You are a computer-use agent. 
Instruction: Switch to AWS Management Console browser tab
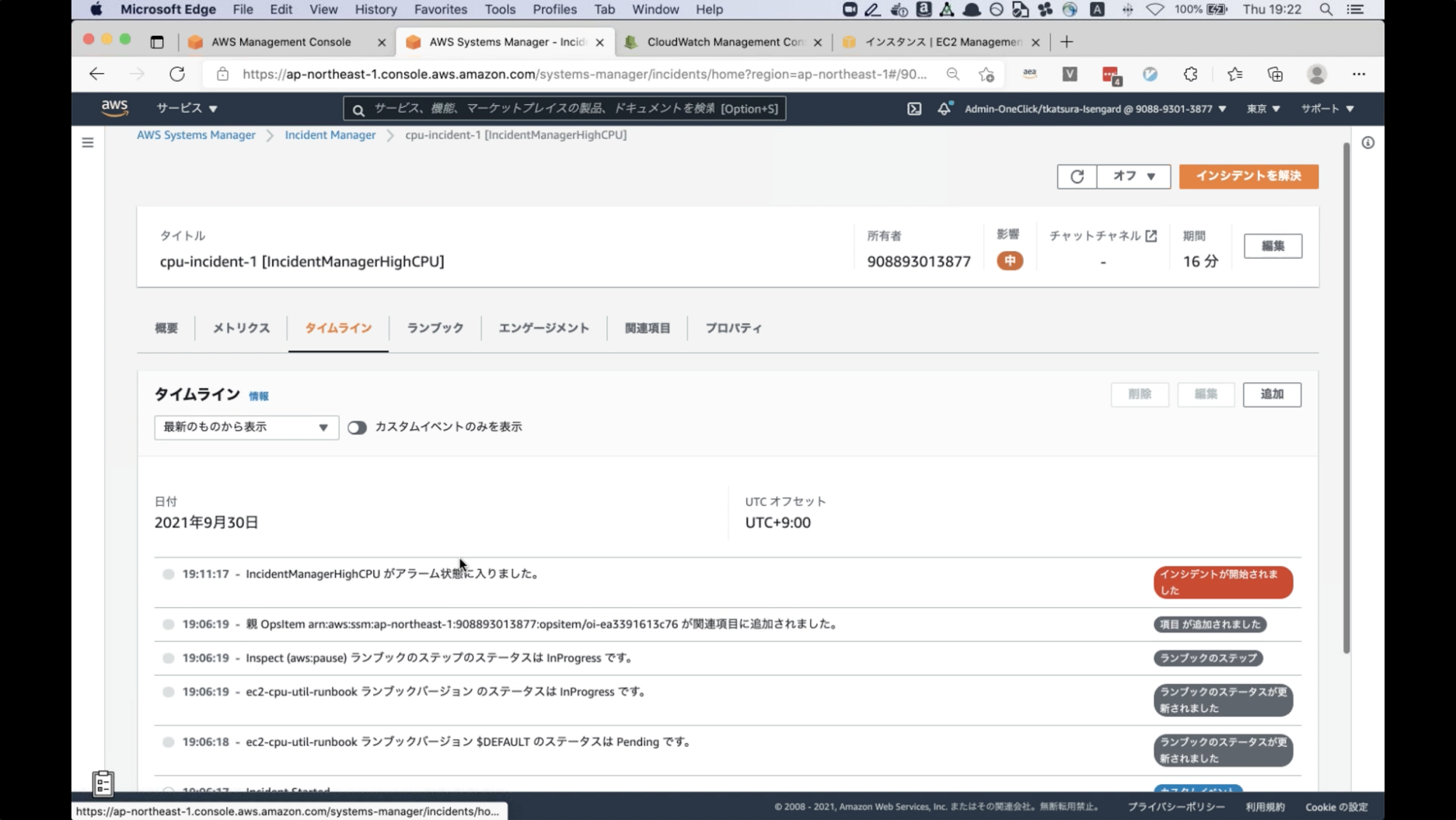[281, 42]
